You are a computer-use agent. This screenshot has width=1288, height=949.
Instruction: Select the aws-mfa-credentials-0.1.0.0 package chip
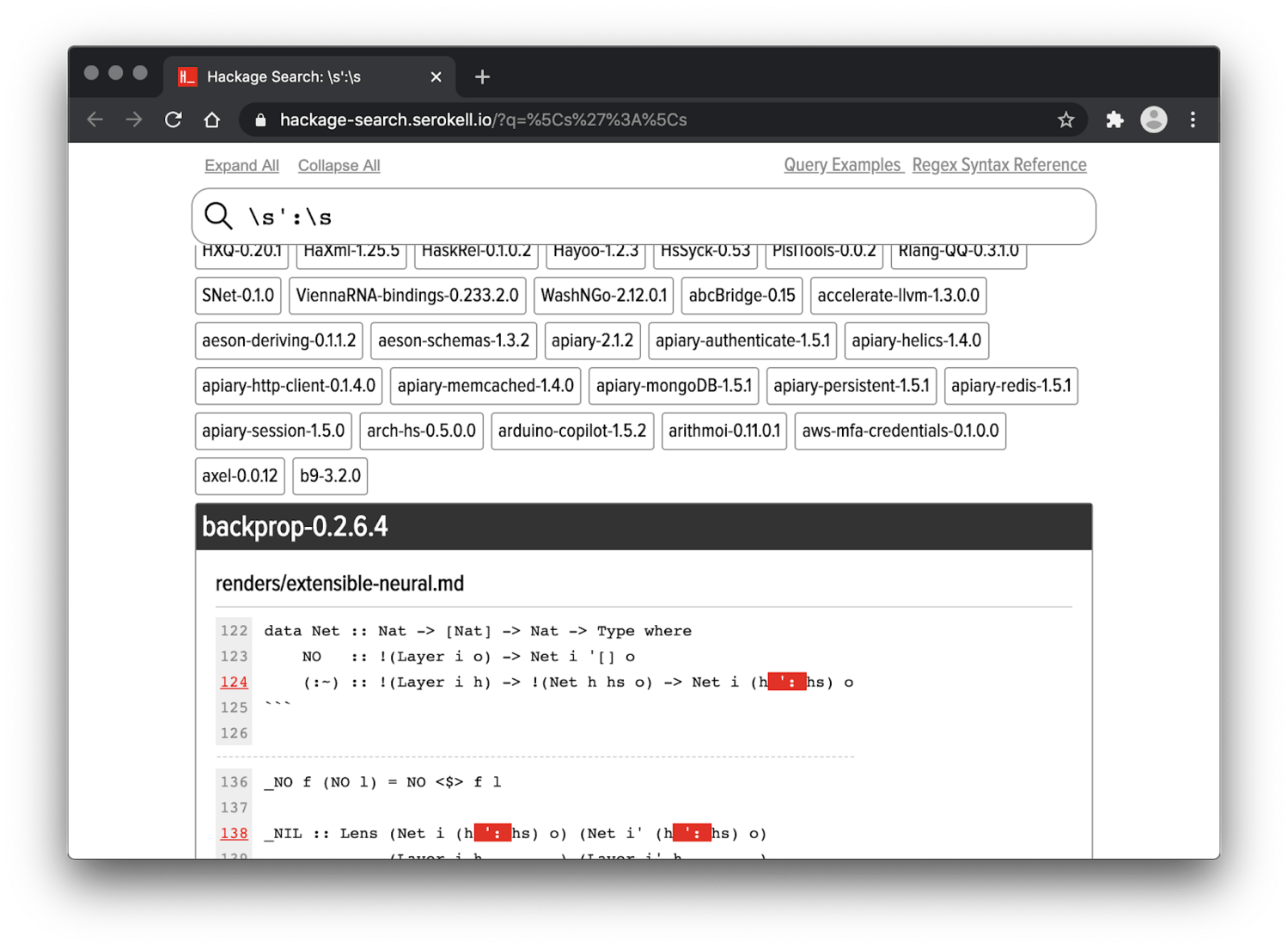(900, 431)
